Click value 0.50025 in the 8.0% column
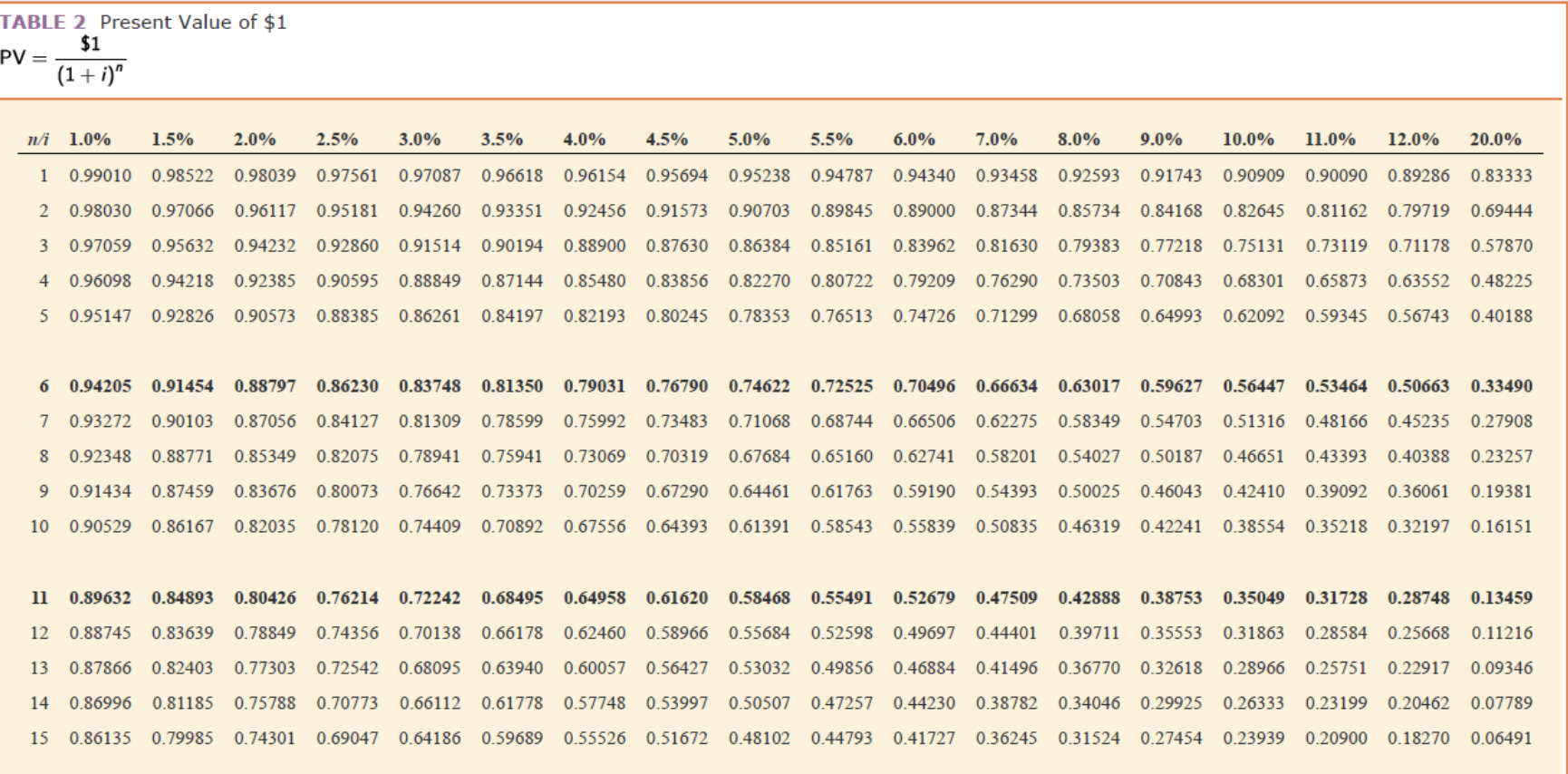 click(1089, 491)
